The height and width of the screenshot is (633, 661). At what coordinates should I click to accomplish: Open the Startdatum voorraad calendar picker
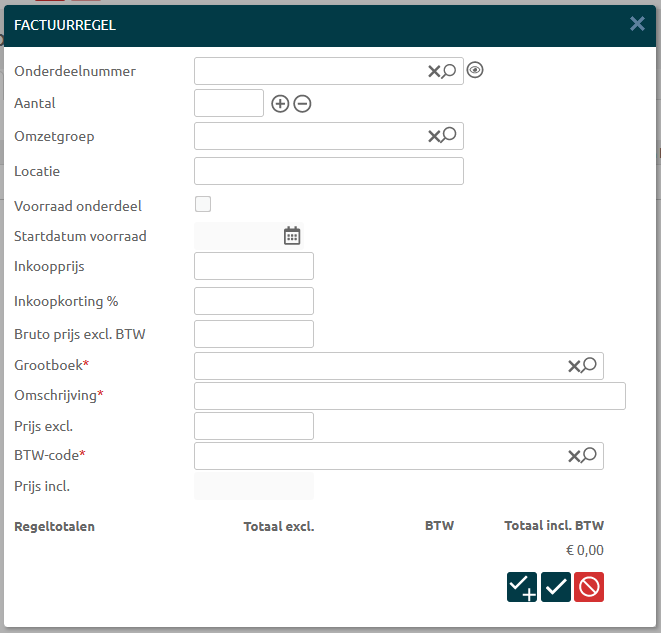(x=292, y=236)
